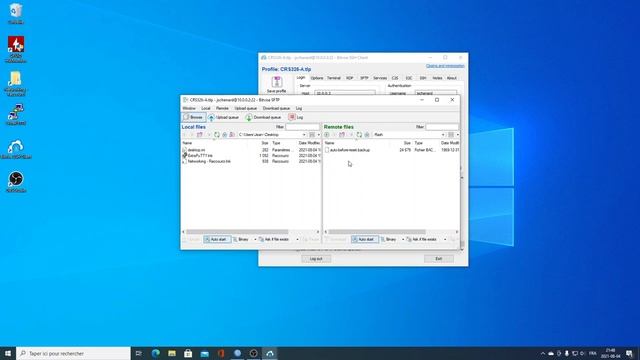Click the remote back navigation icon

coord(327,135)
